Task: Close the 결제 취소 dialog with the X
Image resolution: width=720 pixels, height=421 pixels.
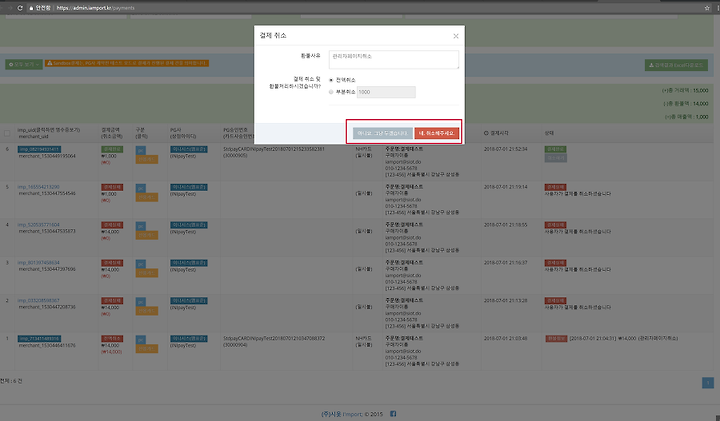Action: coord(456,36)
